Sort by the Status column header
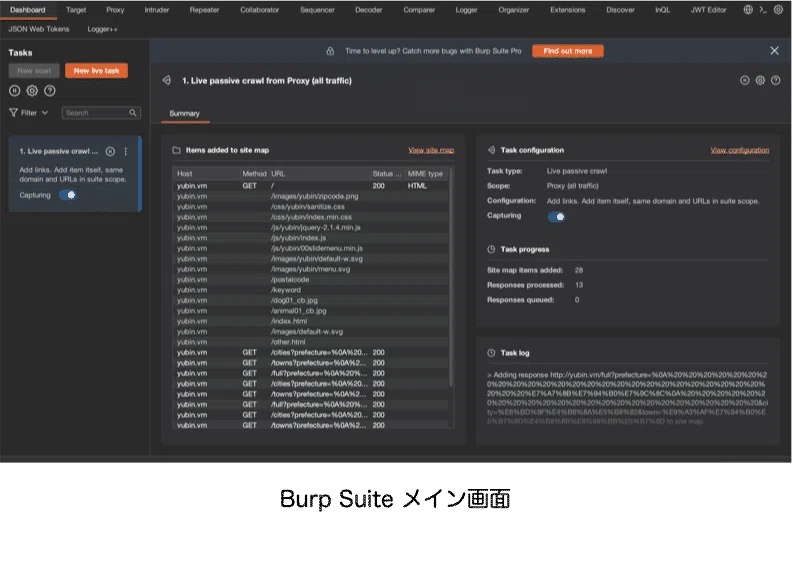This screenshot has height=562, width=792. [387, 173]
